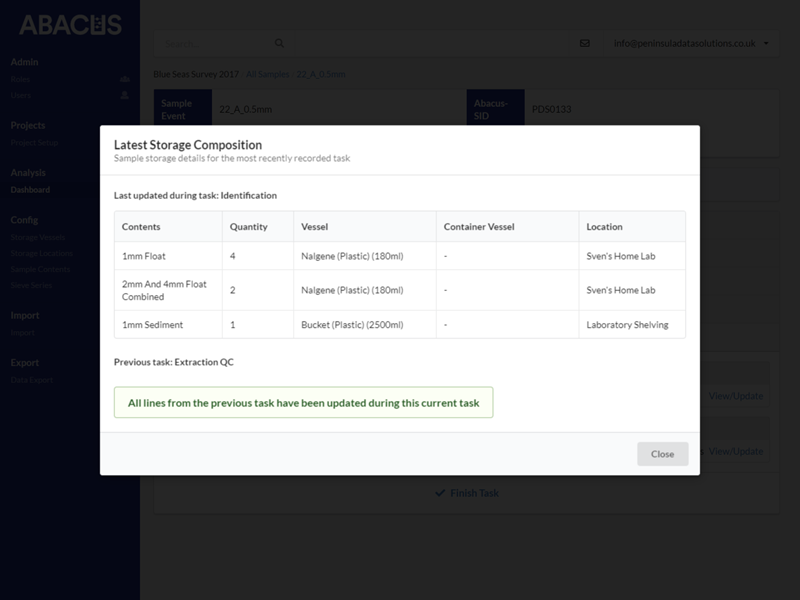Screen dimensions: 800x600
Task: Open Storage Vessels in Config section
Action: (38, 237)
